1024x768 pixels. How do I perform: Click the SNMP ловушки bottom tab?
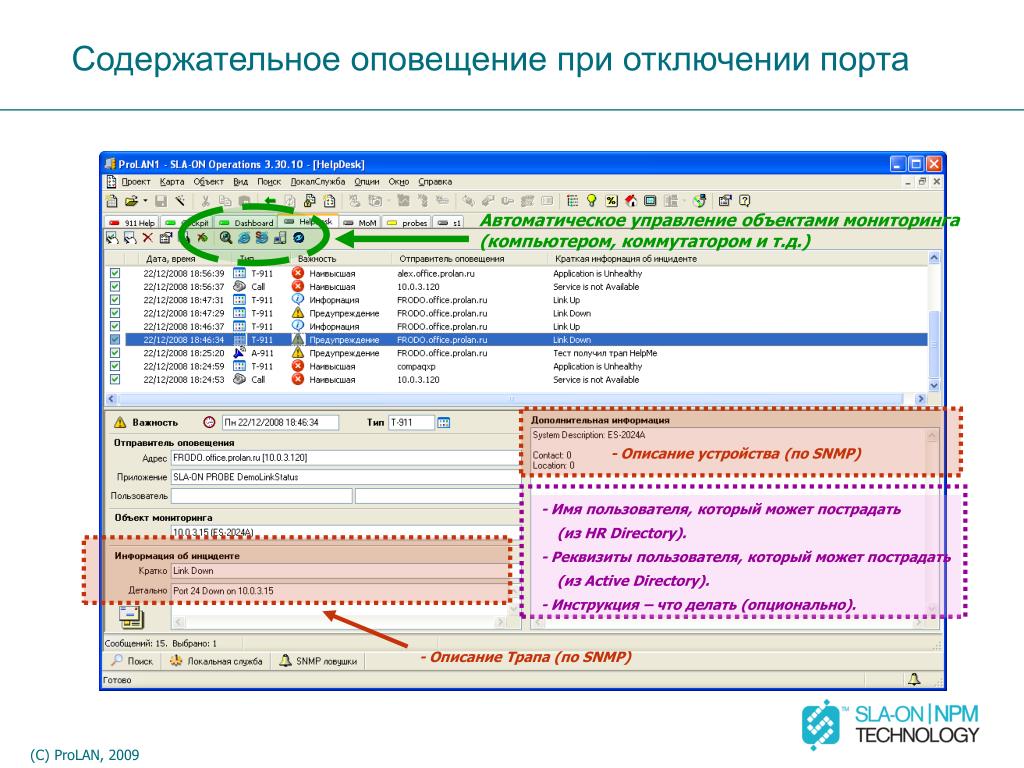coord(318,661)
